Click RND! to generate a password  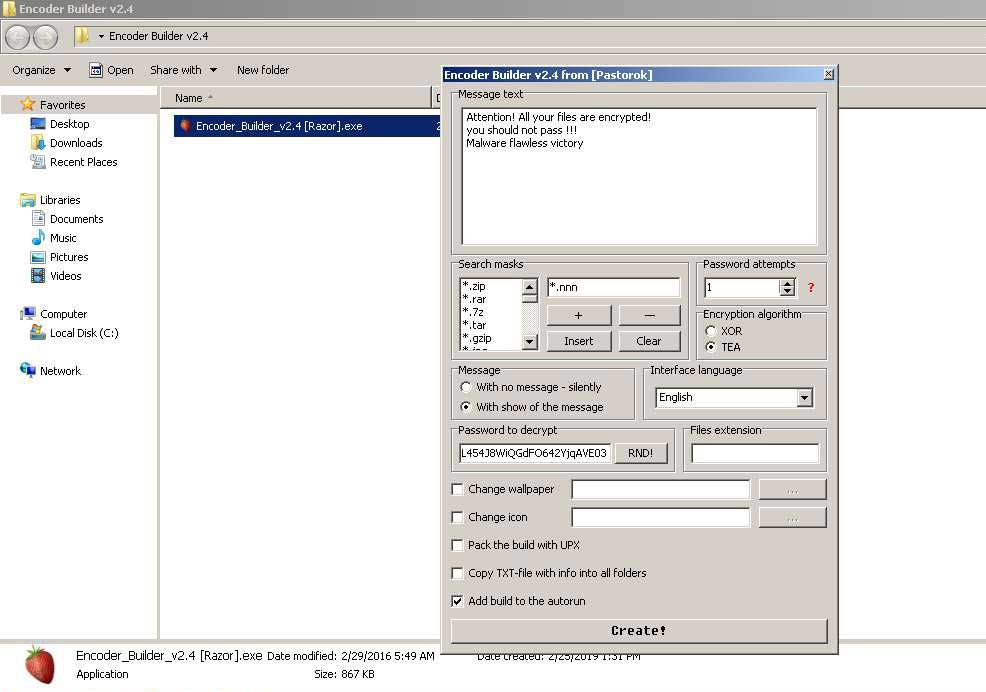641,453
